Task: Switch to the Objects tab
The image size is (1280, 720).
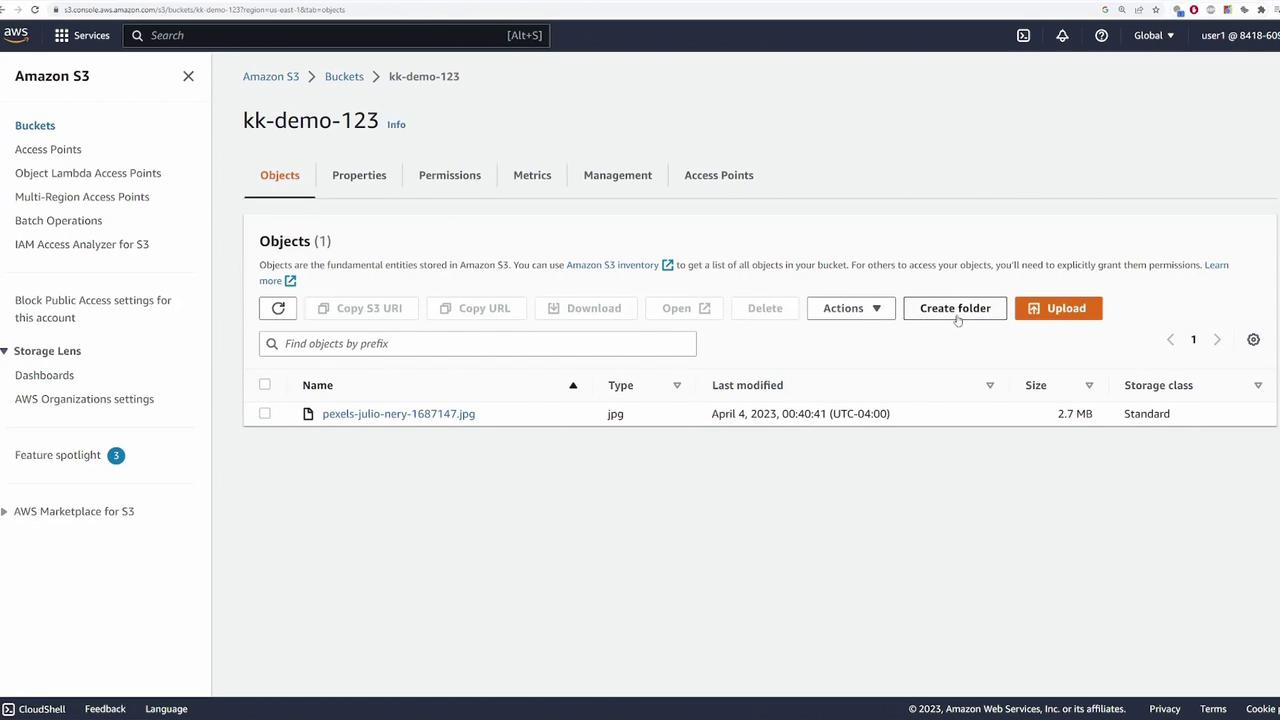Action: 280,175
